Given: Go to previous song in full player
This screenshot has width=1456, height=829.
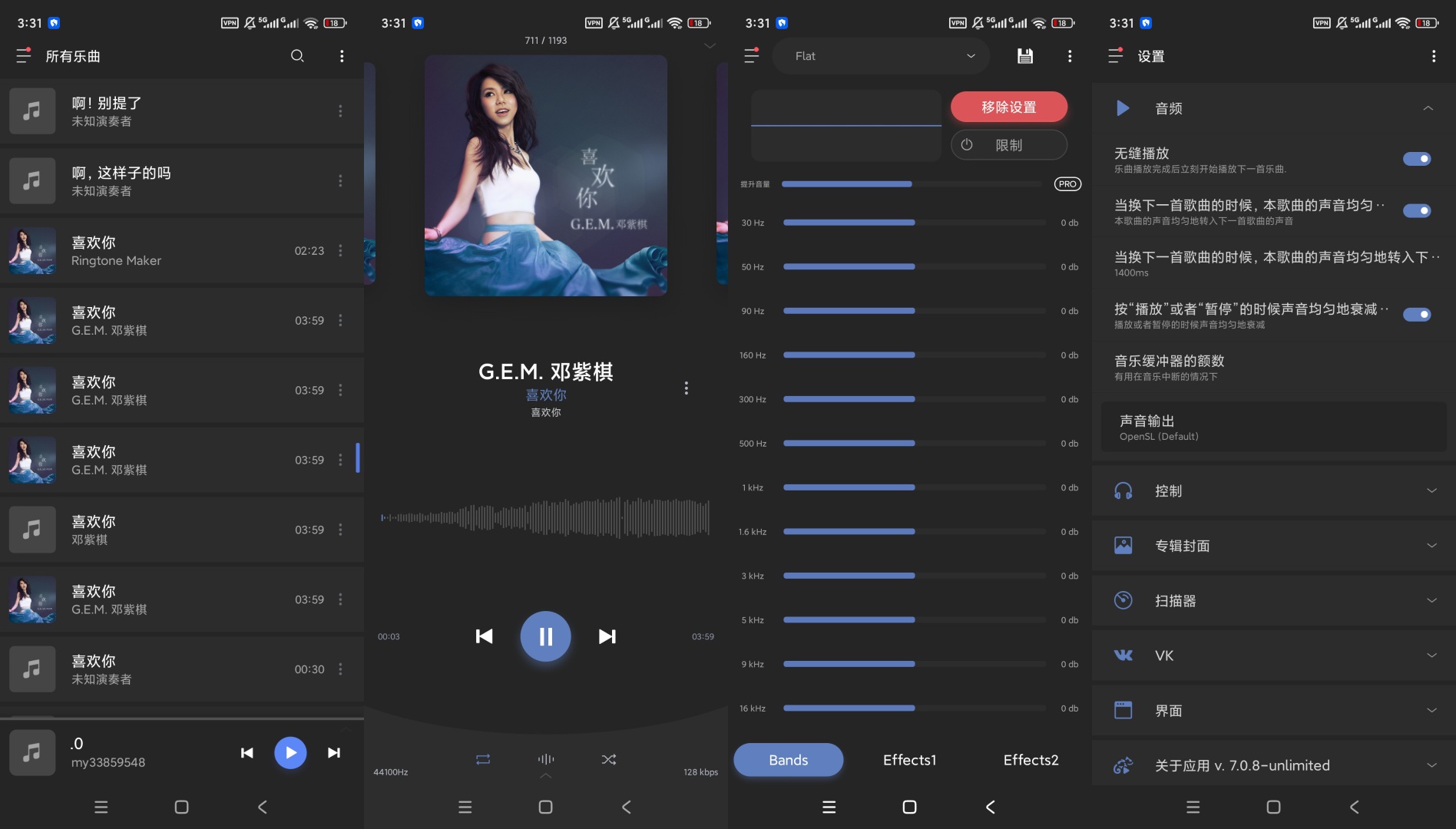Looking at the screenshot, I should click(x=484, y=636).
